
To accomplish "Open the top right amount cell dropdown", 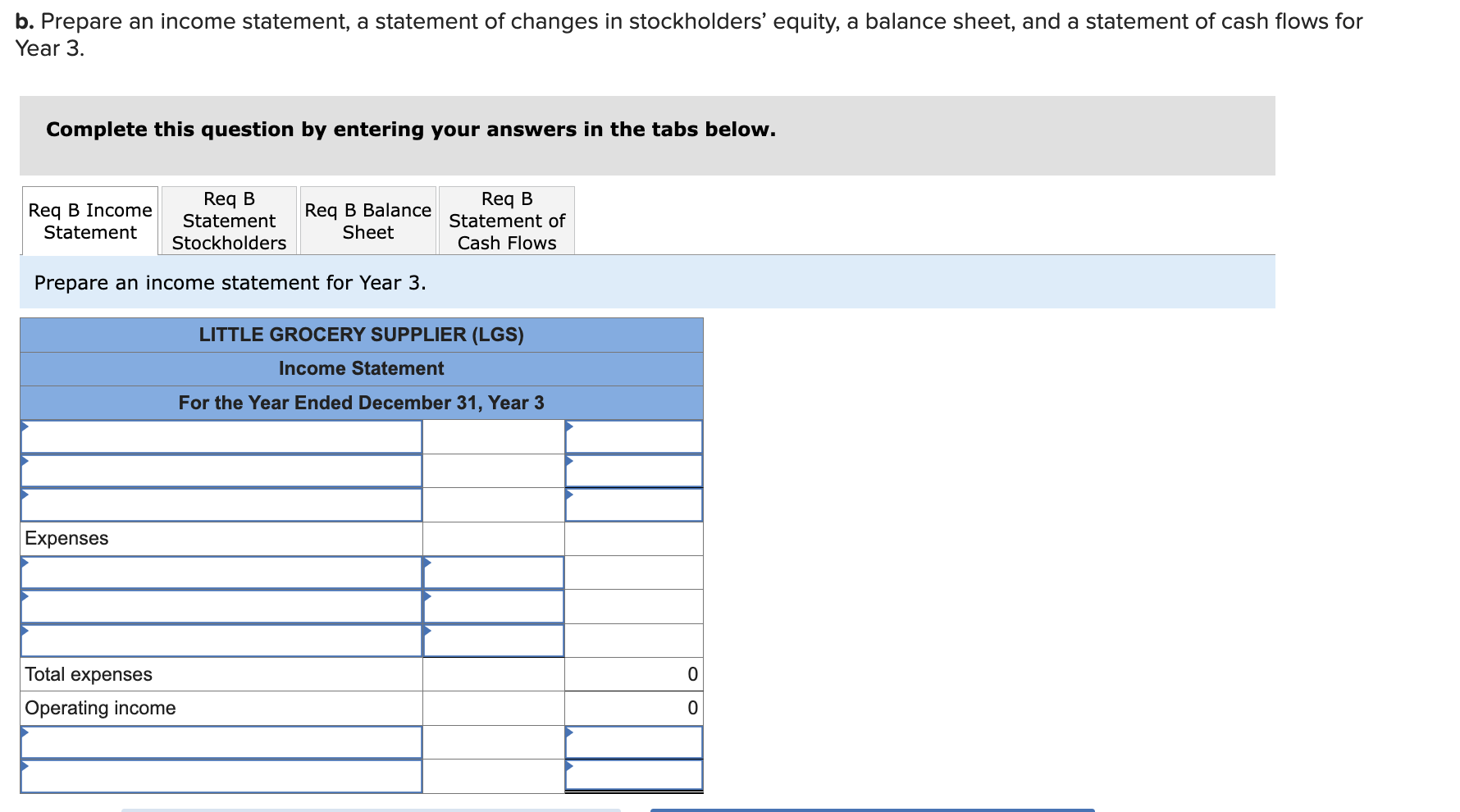I will (x=634, y=436).
